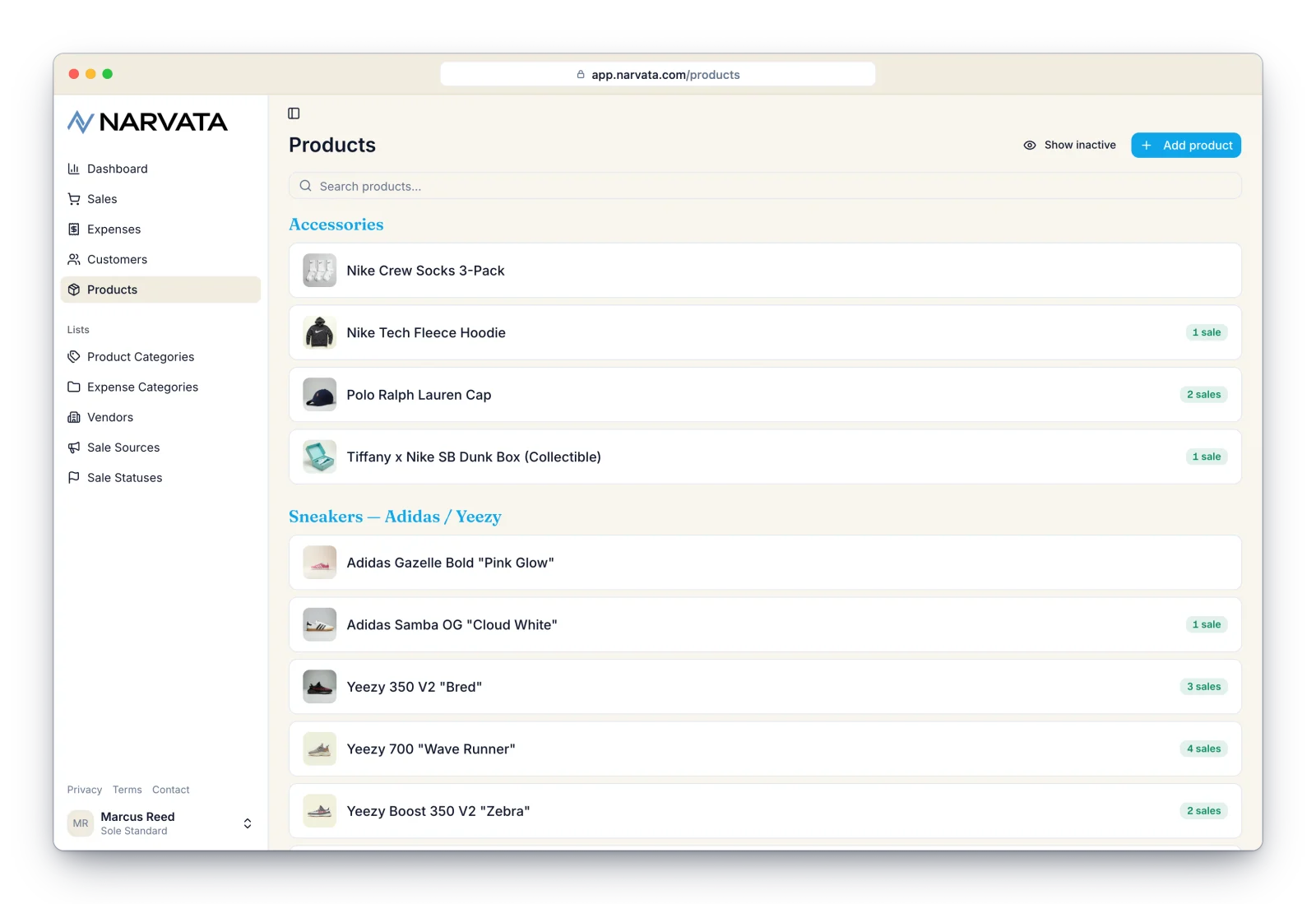The width and height of the screenshot is (1316, 904).
Task: Select Adidas Gazelle Bold "Pink Glow" name
Action: tap(450, 563)
